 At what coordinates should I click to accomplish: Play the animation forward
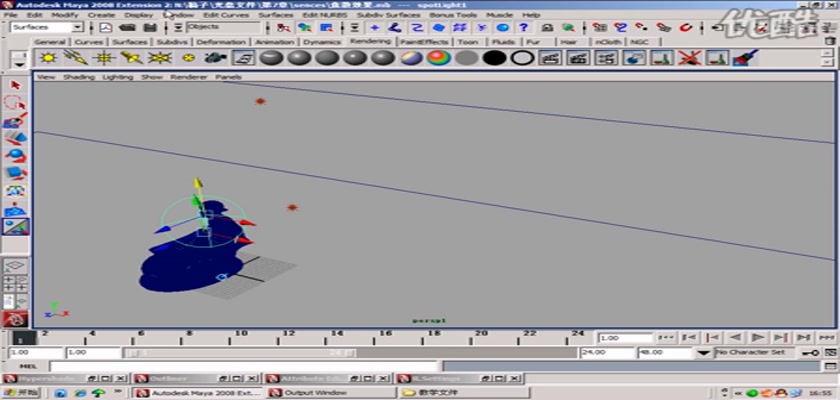(758, 337)
